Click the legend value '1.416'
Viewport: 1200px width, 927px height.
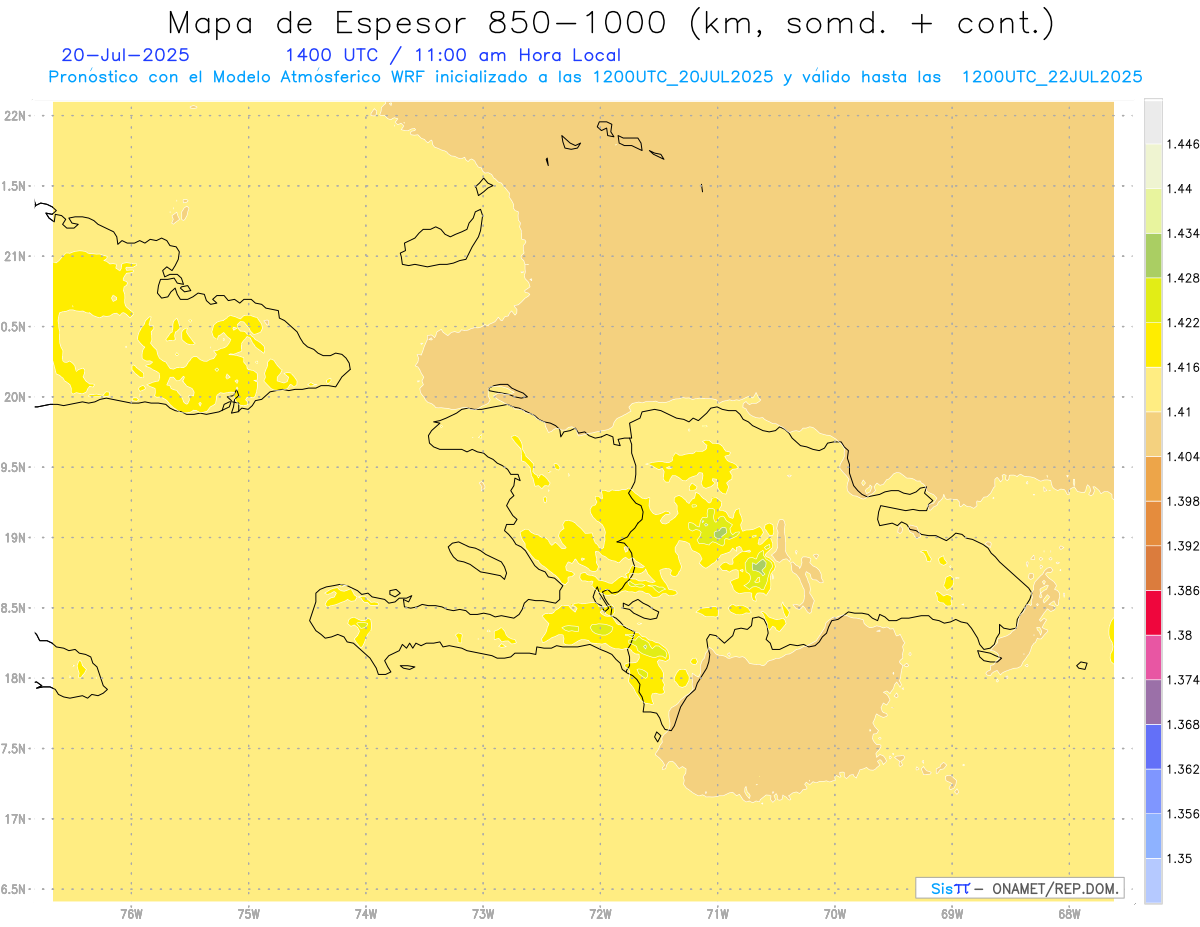[1183, 367]
